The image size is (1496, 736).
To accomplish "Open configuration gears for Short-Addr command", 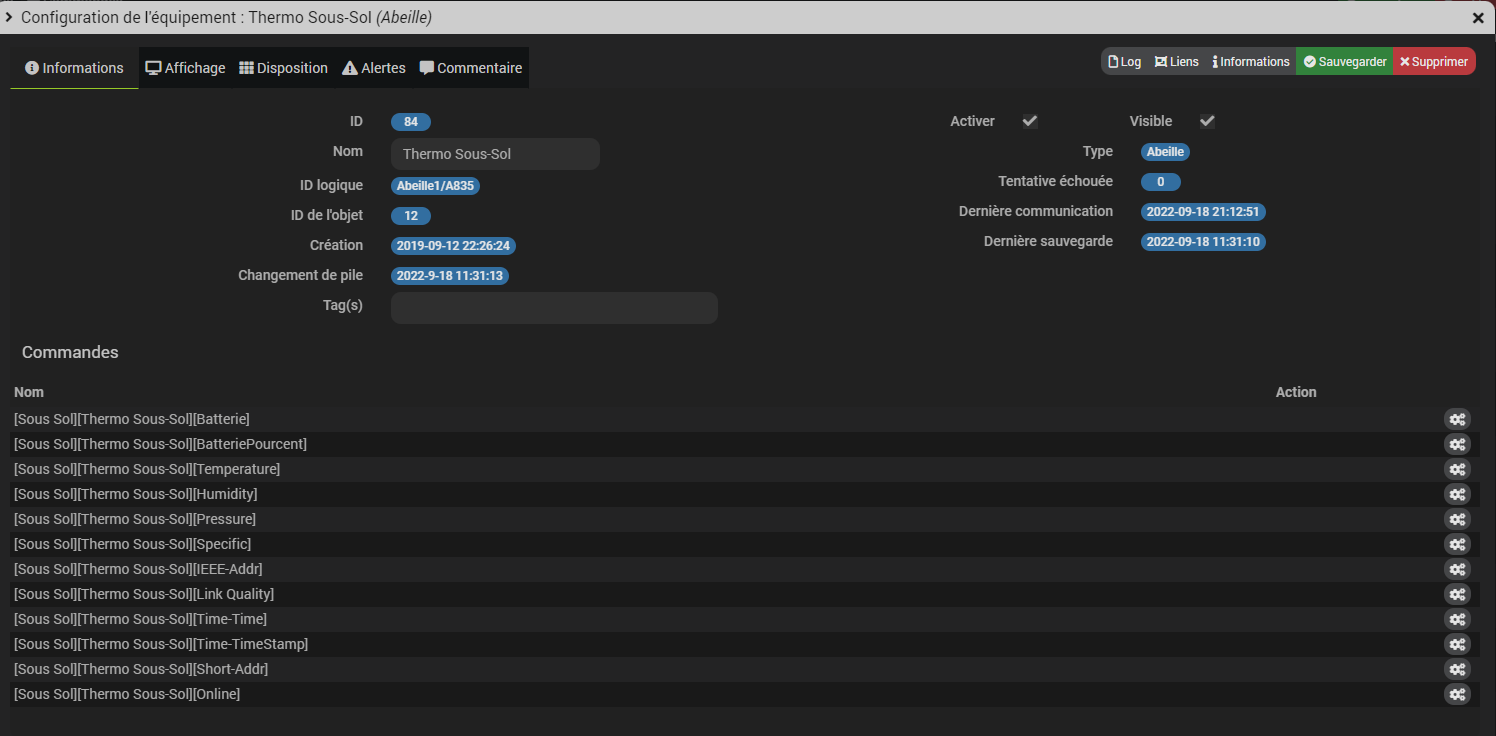I will [x=1457, y=669].
